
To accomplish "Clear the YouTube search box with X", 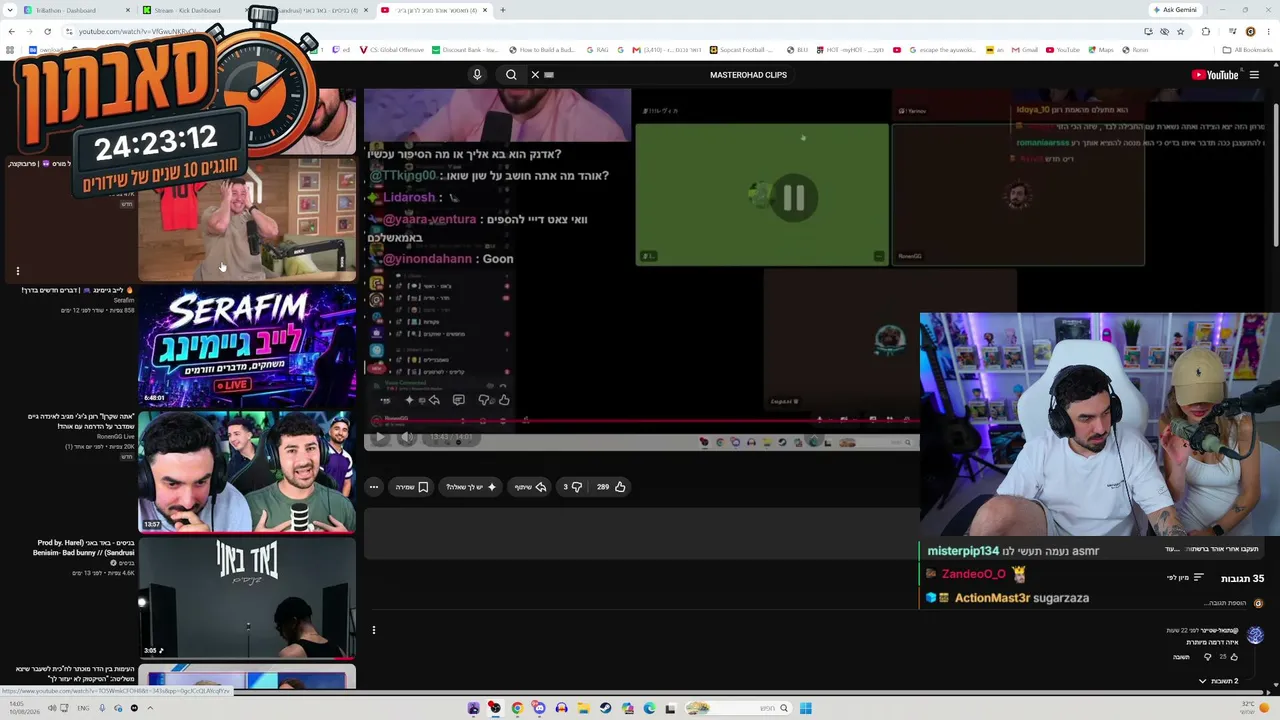I will 535,75.
